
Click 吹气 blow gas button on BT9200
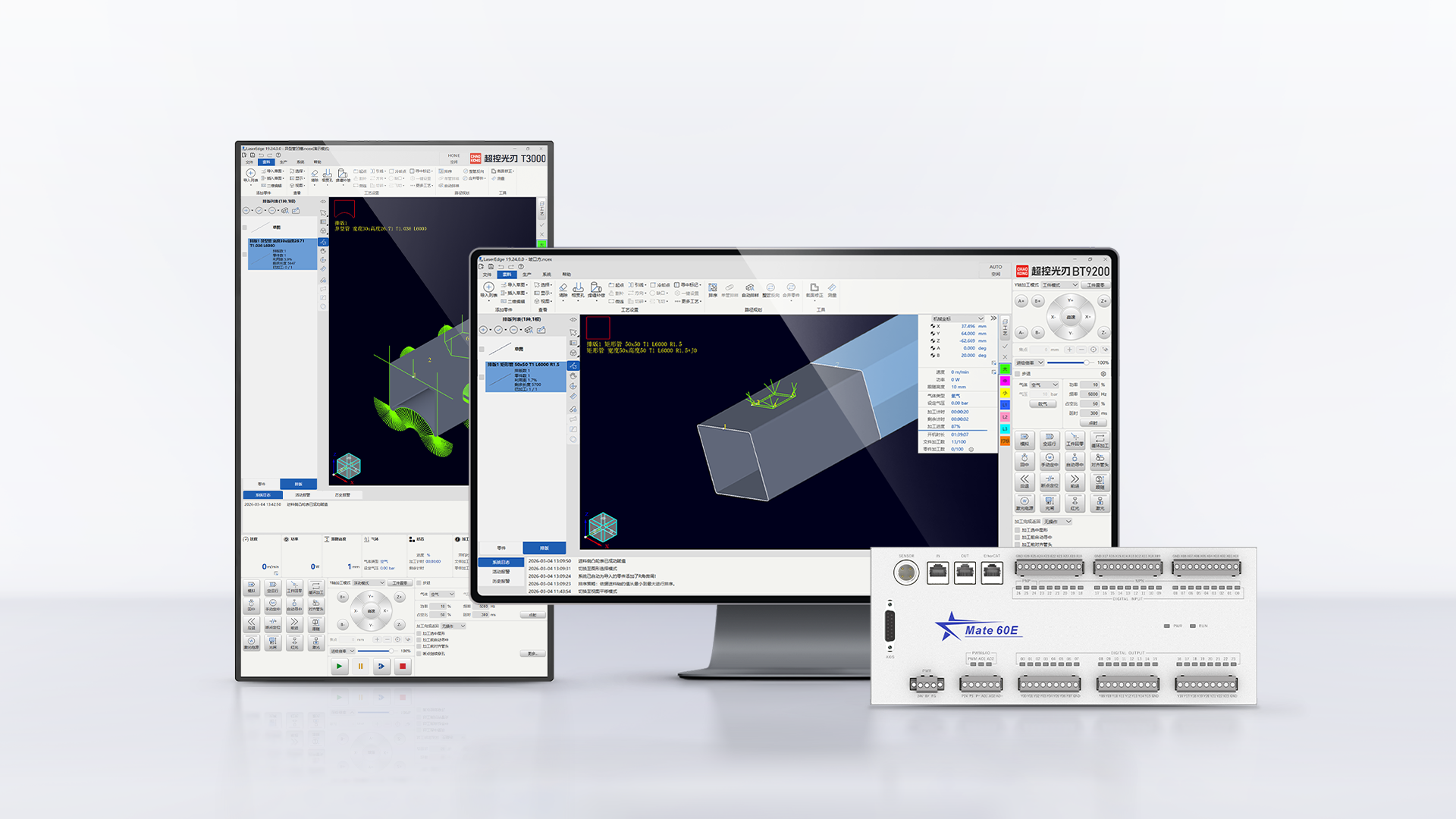[x=1043, y=404]
